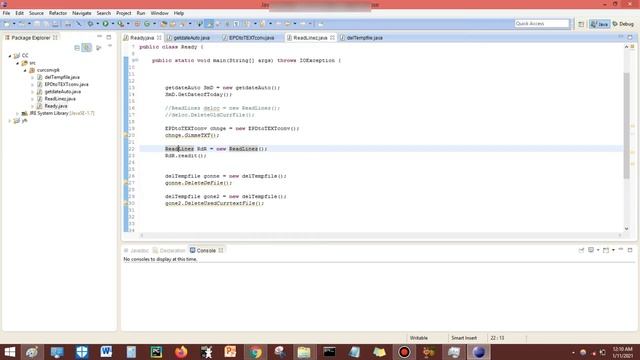
Task: Open the Navigate menu
Action: click(x=82, y=13)
